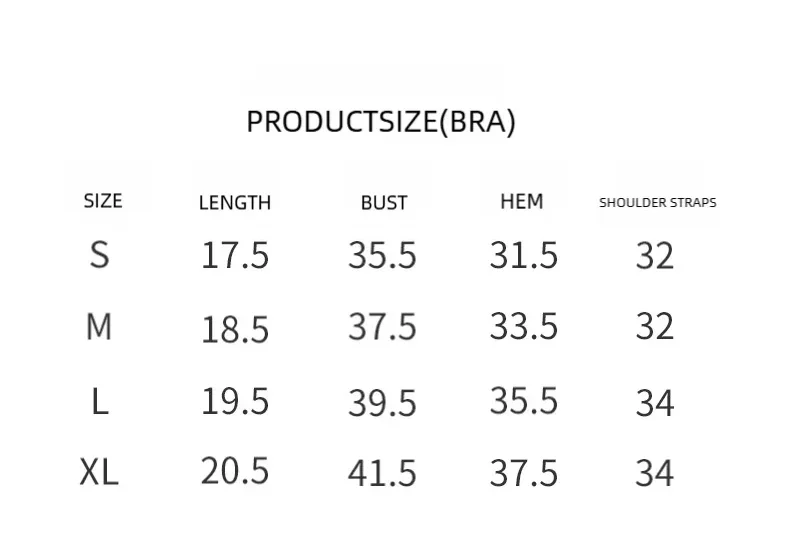Select the L size row label
The width and height of the screenshot is (790, 560).
click(99, 402)
